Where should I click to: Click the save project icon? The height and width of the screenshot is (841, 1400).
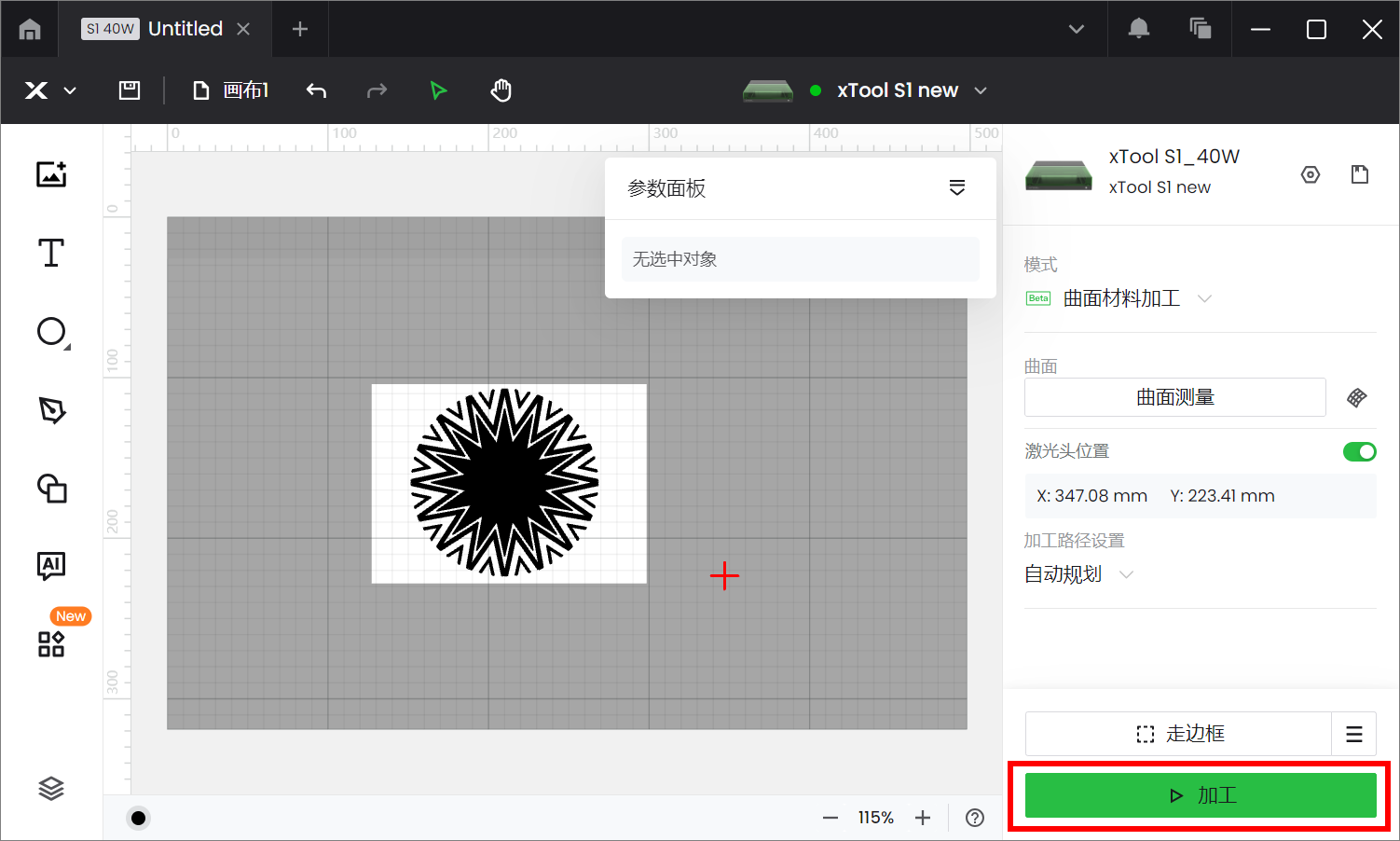pos(130,90)
